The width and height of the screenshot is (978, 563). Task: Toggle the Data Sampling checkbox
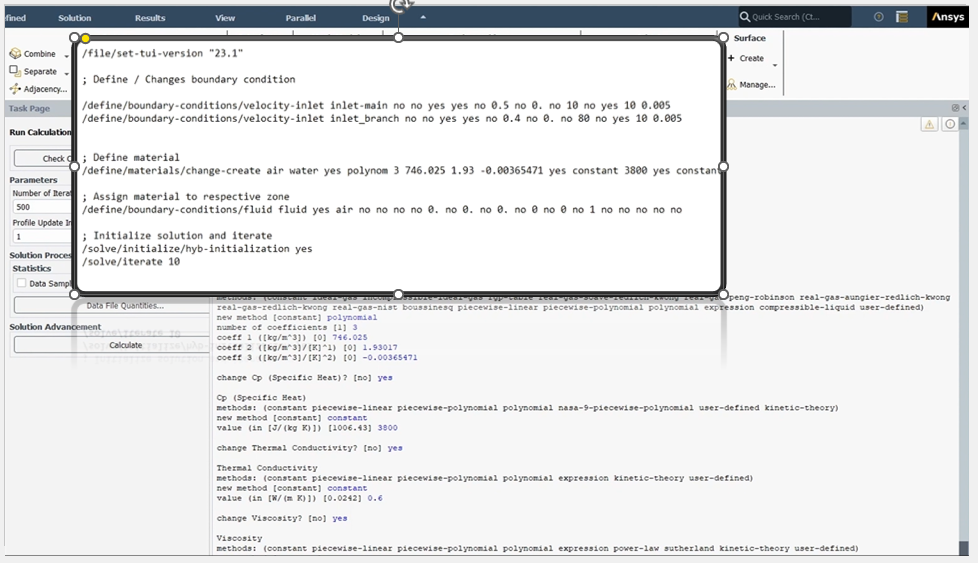22,283
